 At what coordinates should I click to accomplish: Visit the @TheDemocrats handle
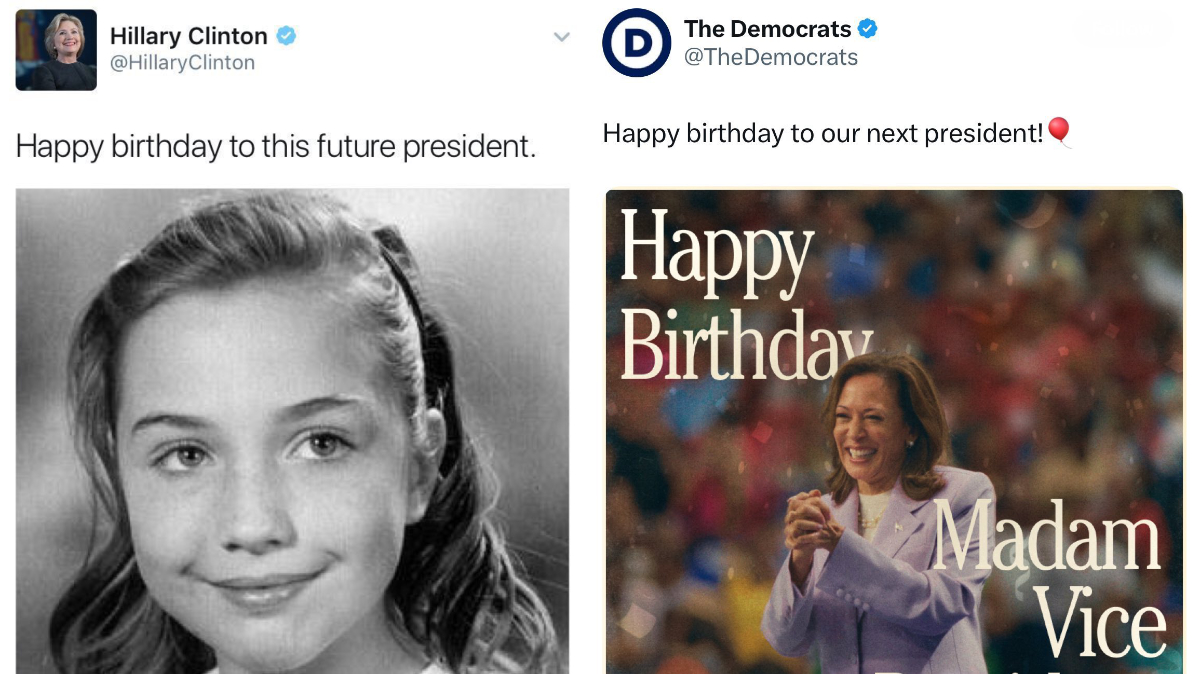coord(770,57)
